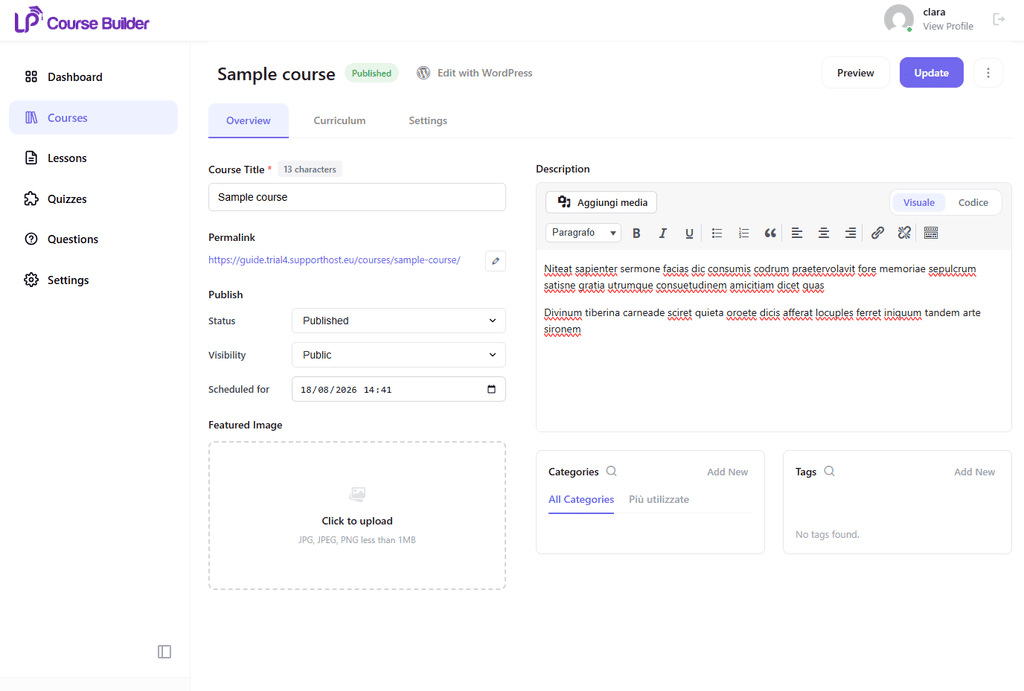Select the All Categories tab
The width and height of the screenshot is (1024, 691).
coord(581,500)
